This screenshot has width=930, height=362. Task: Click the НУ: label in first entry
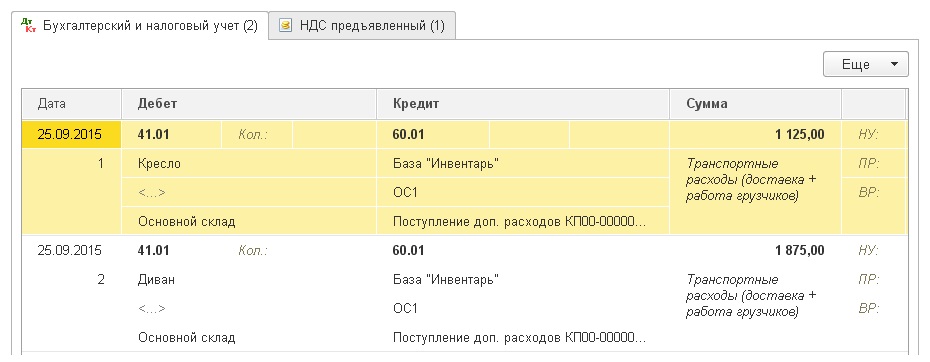868,135
